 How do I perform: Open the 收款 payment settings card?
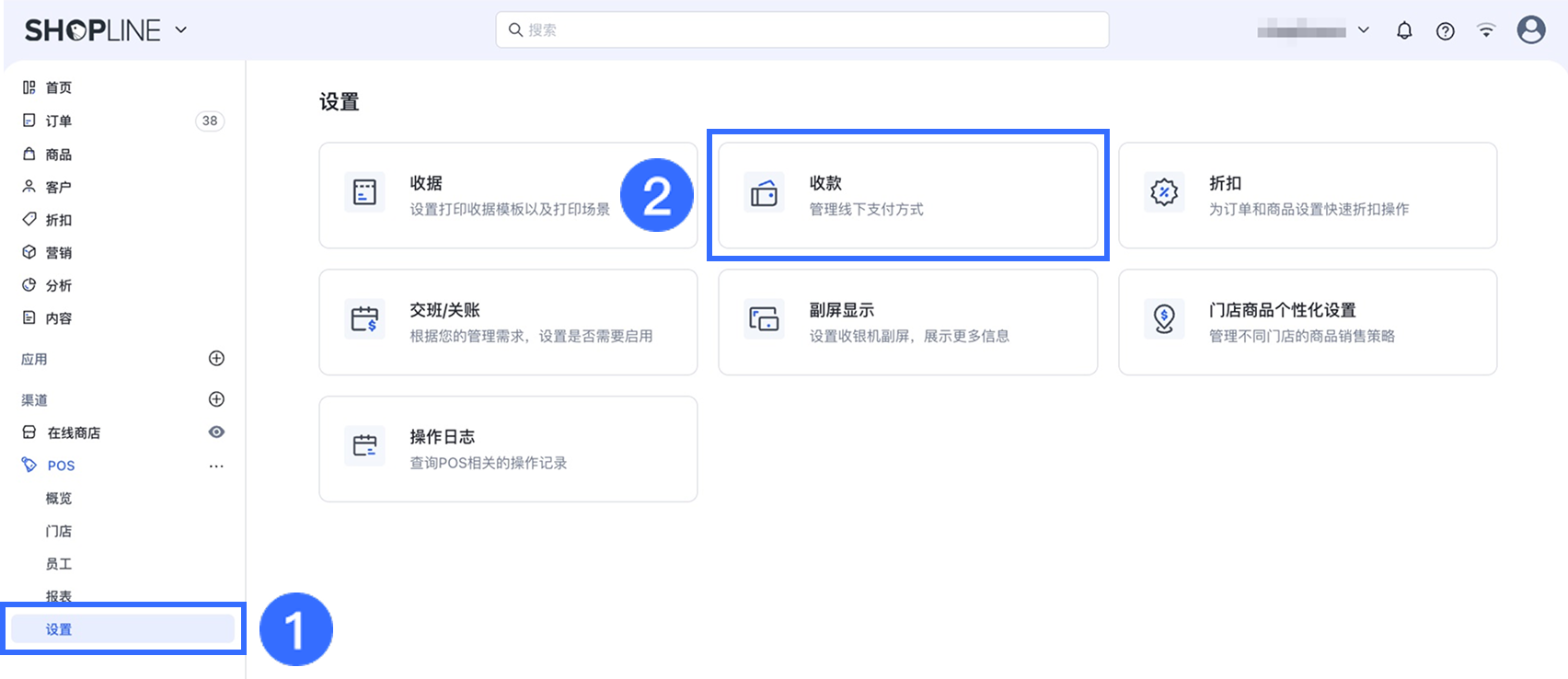click(x=908, y=195)
